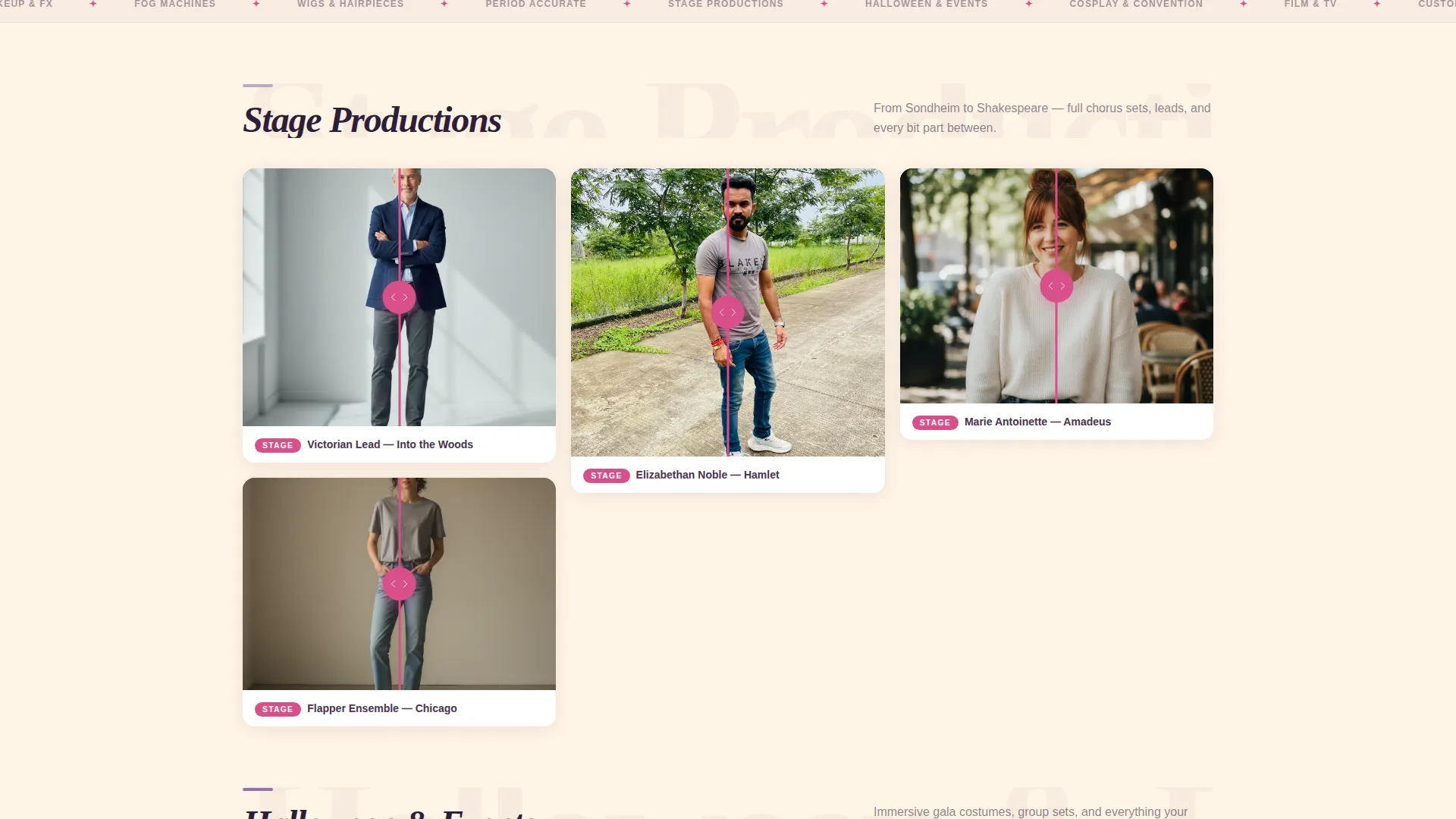Click the Flapper Ensemble comparison slider handle
The image size is (1456, 819).
point(399,584)
